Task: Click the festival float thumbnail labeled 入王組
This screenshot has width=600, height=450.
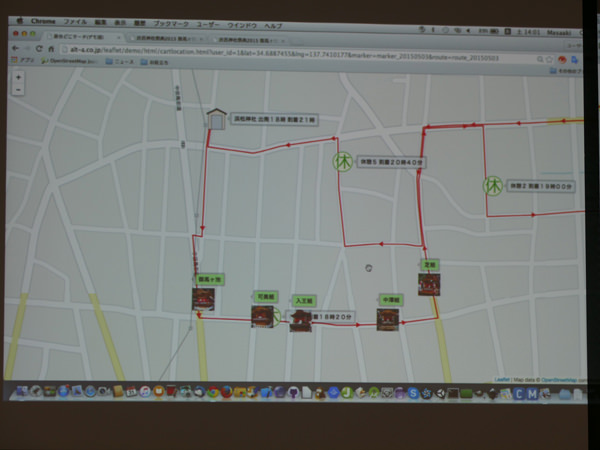Action: point(301,320)
